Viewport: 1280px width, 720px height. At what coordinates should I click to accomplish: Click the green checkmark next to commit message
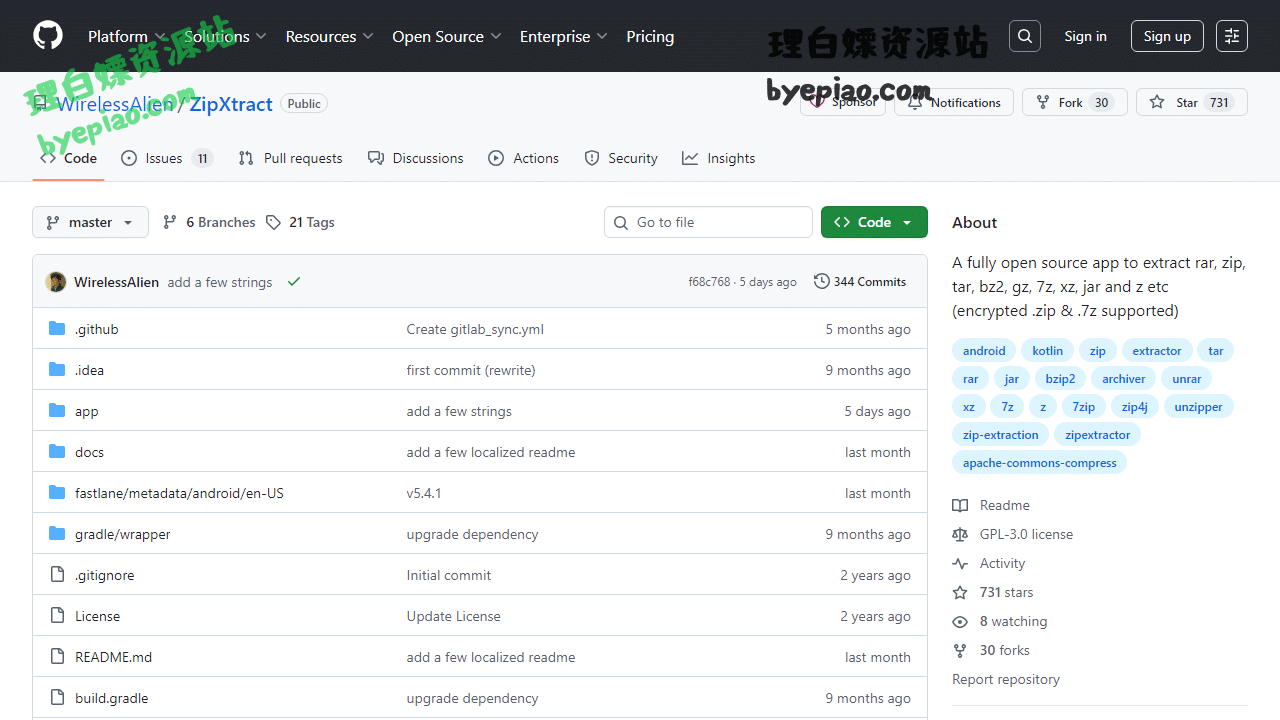coord(293,281)
